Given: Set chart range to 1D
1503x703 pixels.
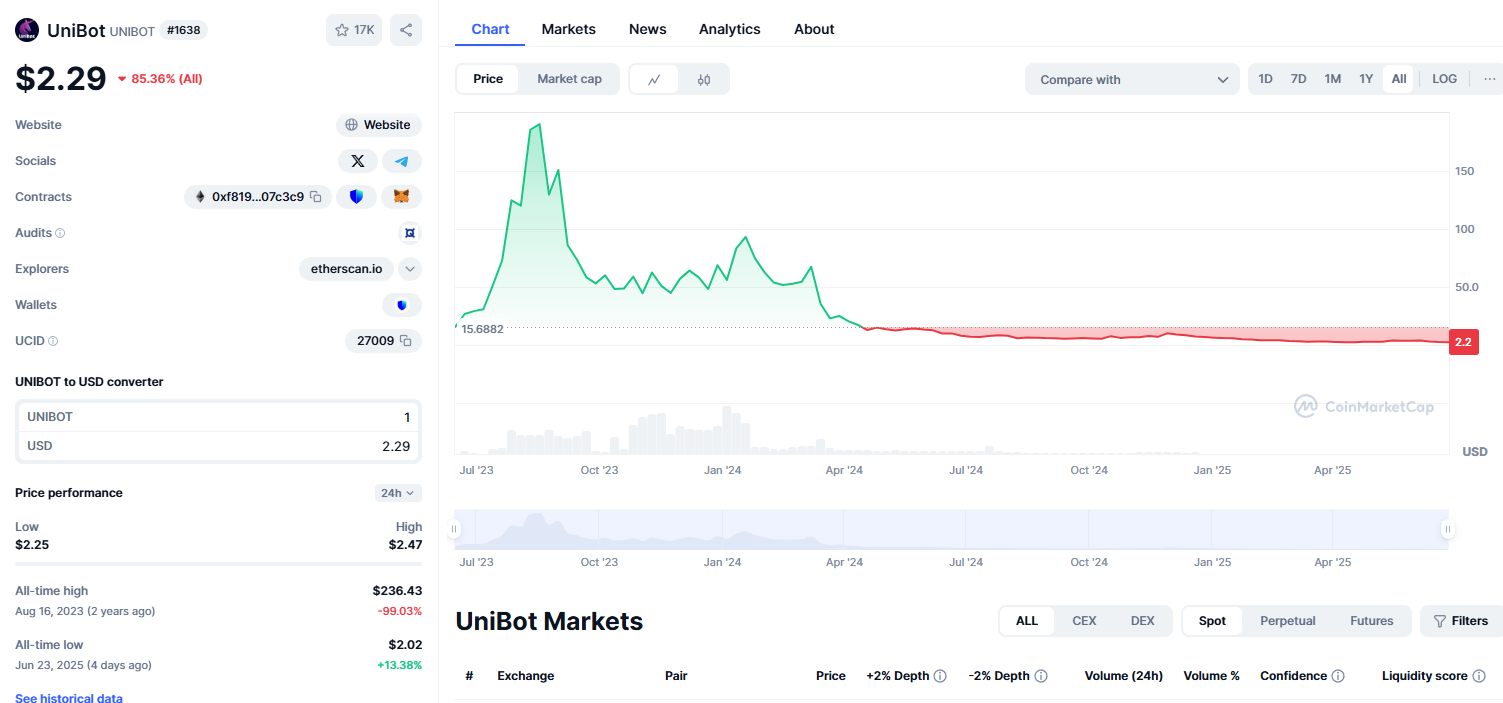Looking at the screenshot, I should click(1265, 79).
